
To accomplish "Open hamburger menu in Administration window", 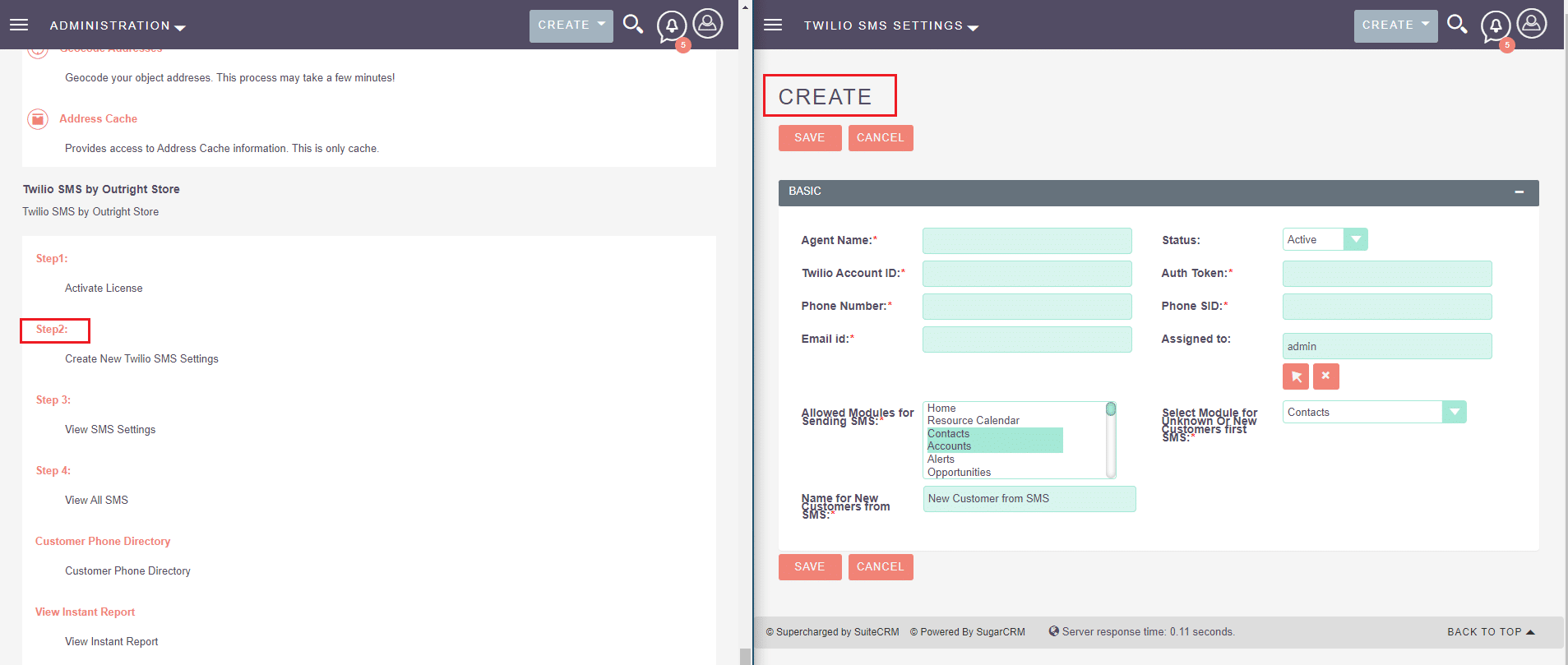I will point(19,25).
